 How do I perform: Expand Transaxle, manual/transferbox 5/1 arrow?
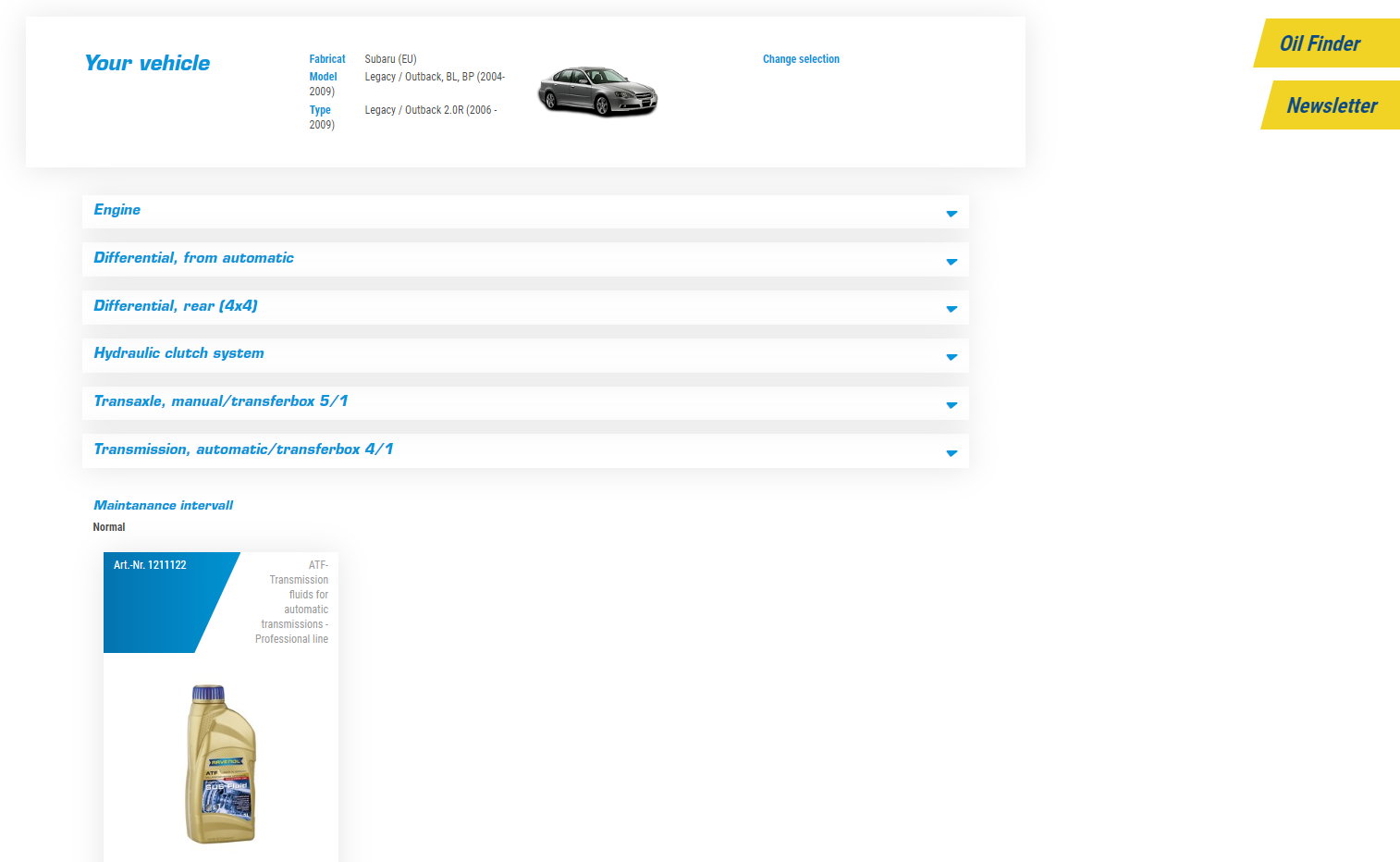[x=952, y=405]
